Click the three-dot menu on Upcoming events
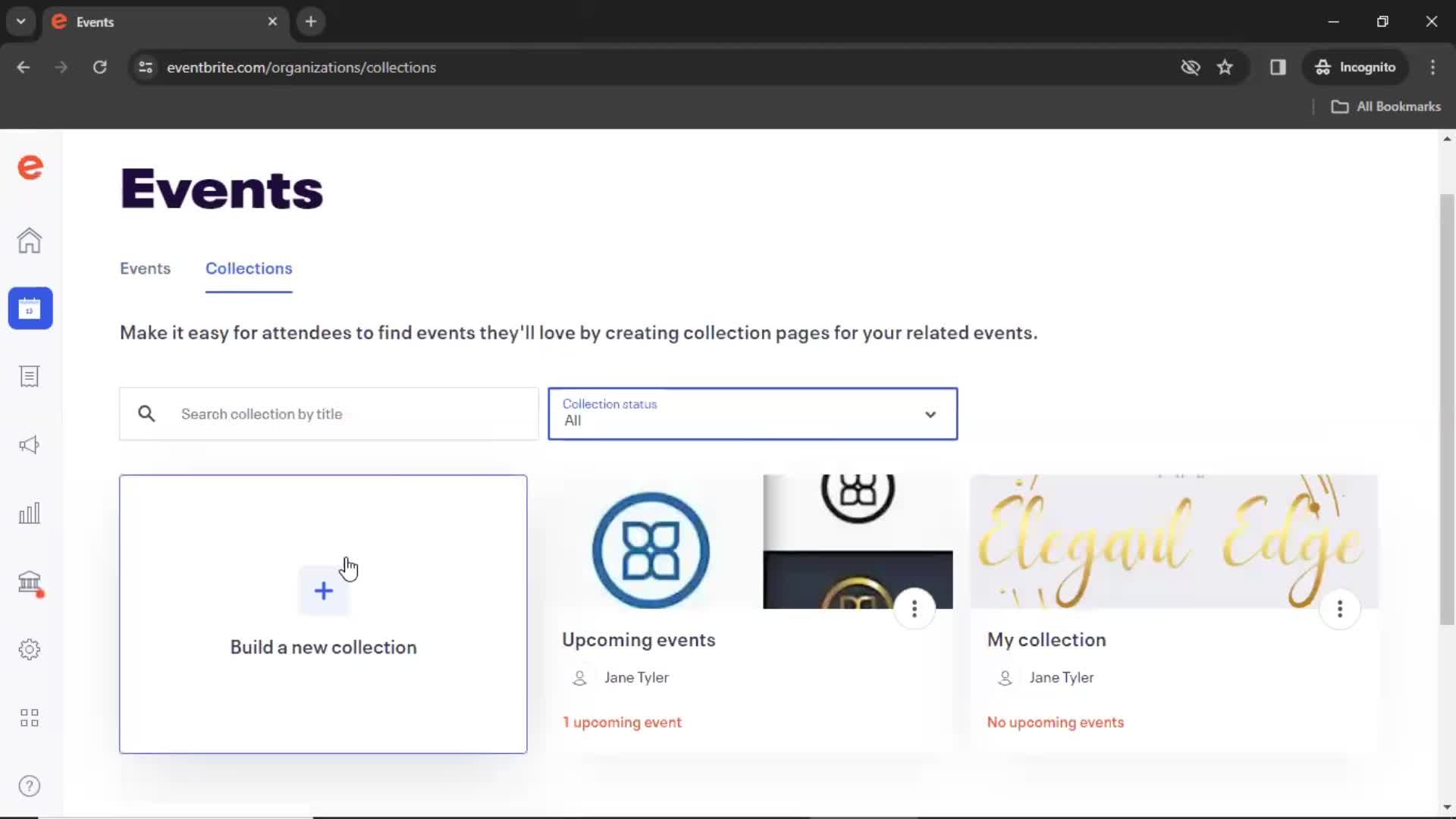Viewport: 1456px width, 819px height. tap(913, 608)
